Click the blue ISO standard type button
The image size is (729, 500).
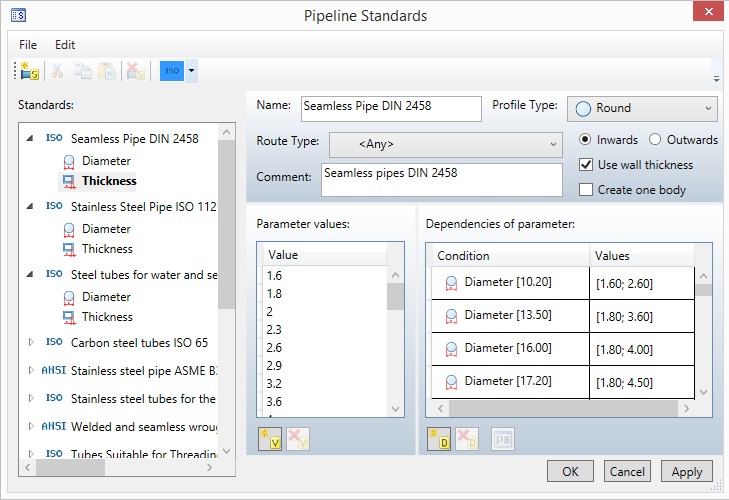pyautogui.click(x=172, y=71)
